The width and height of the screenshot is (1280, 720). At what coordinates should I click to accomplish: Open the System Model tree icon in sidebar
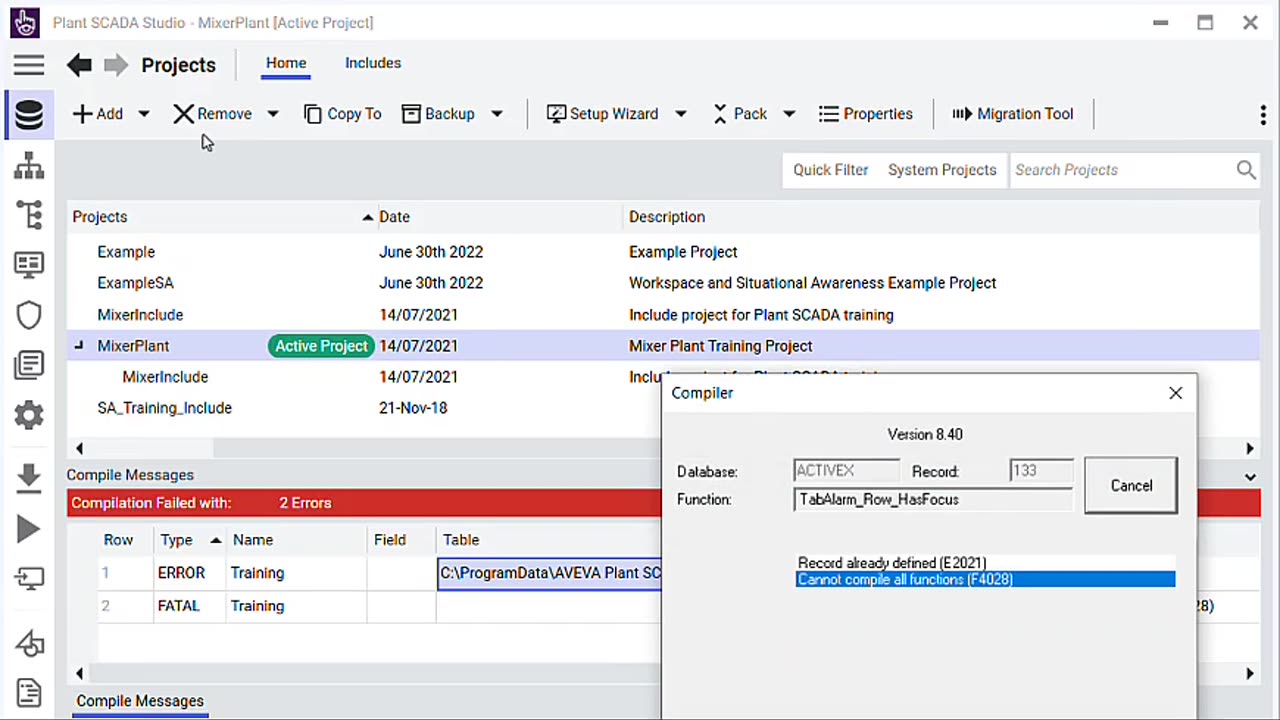coord(28,215)
